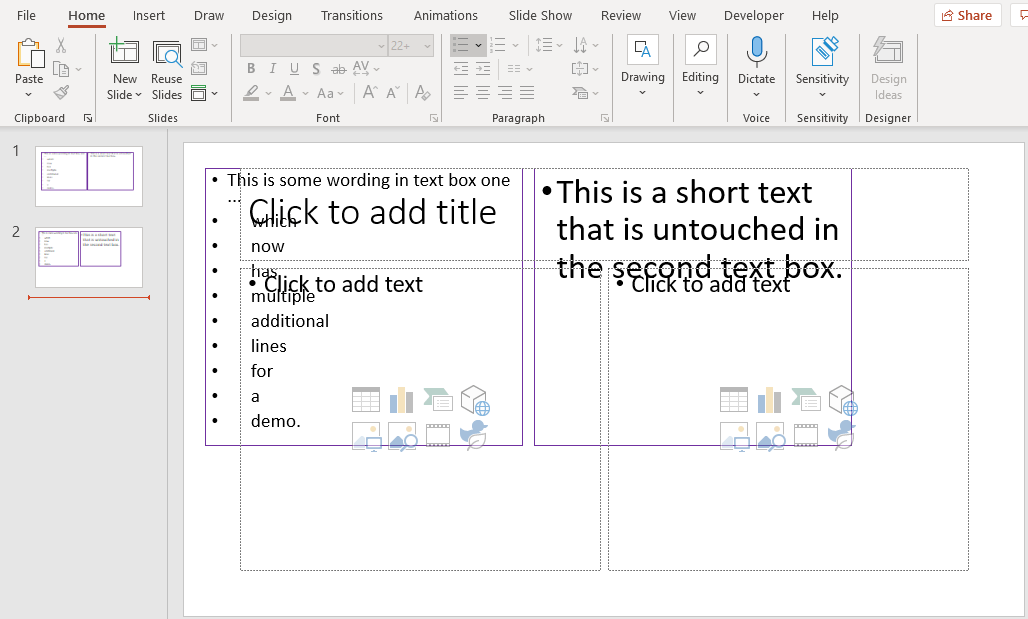This screenshot has height=619, width=1028.
Task: Toggle italic formatting
Action: 273,68
